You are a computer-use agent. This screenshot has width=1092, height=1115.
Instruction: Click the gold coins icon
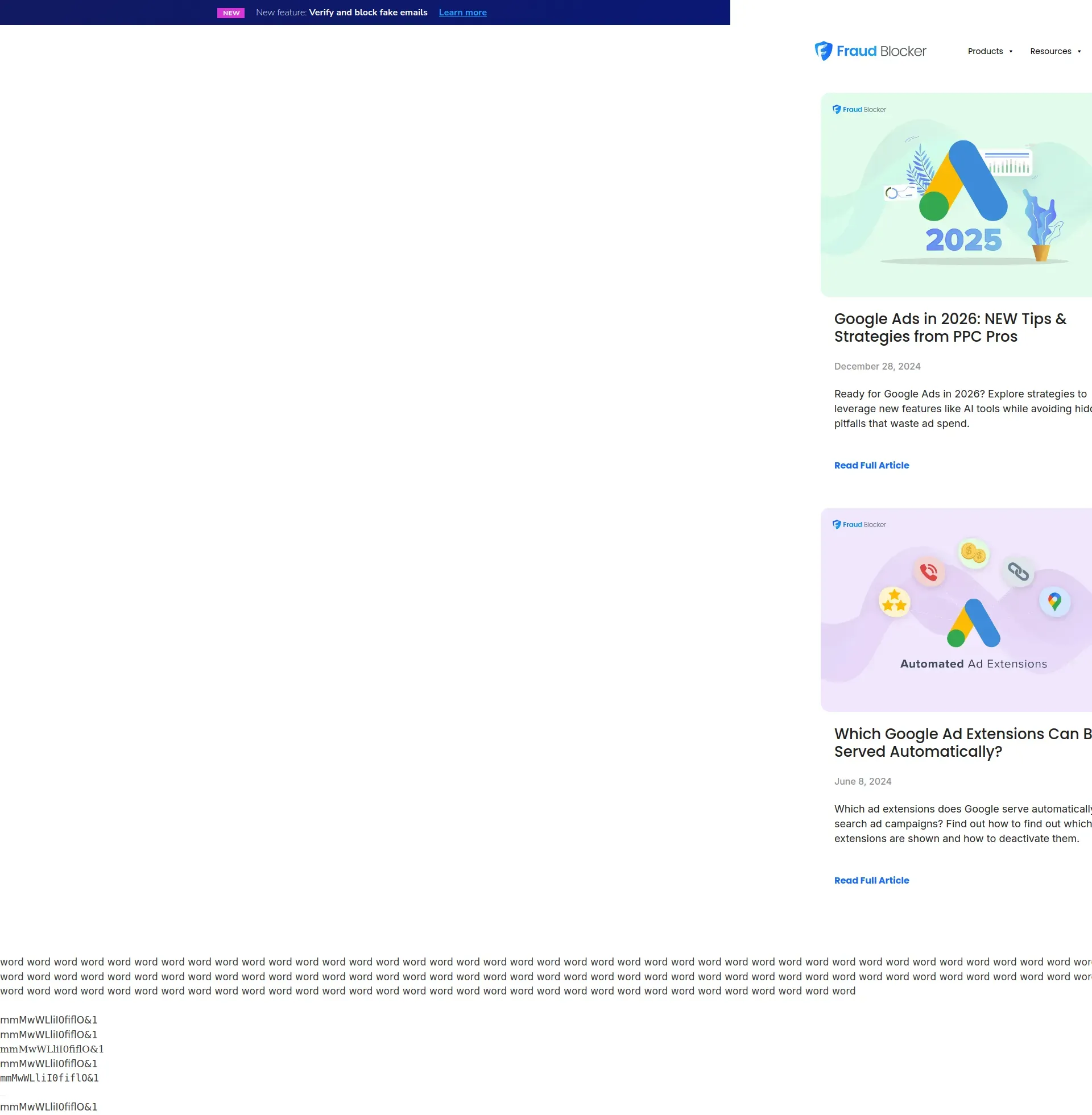tap(973, 553)
